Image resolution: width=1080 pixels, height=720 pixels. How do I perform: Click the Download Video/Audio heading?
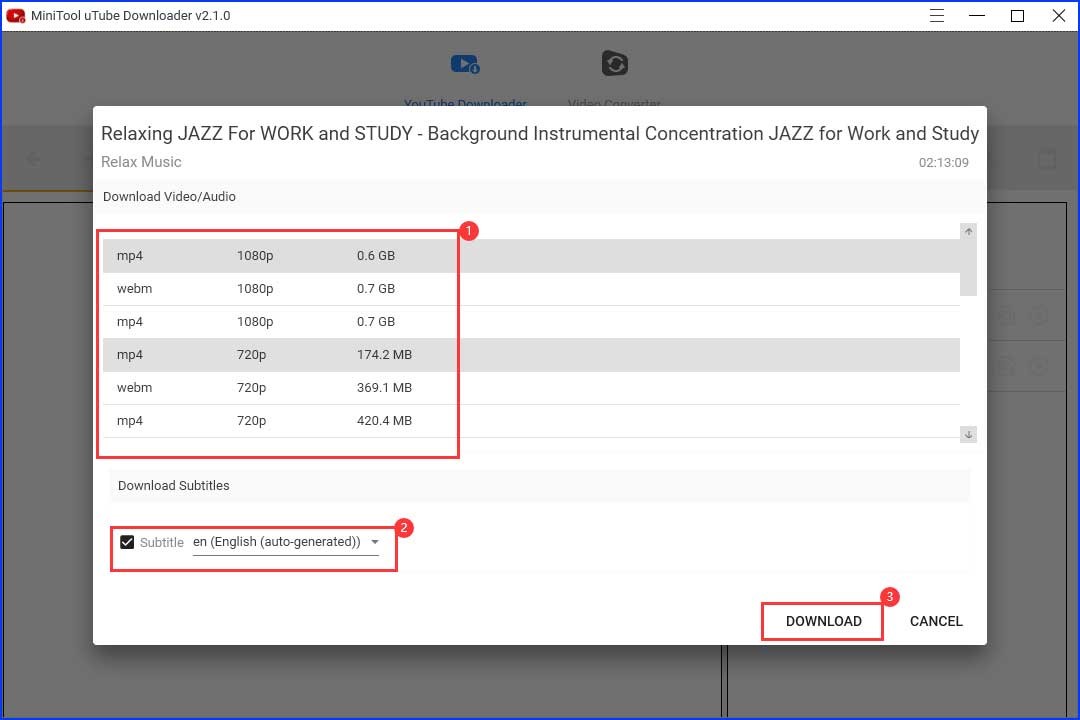tap(169, 196)
